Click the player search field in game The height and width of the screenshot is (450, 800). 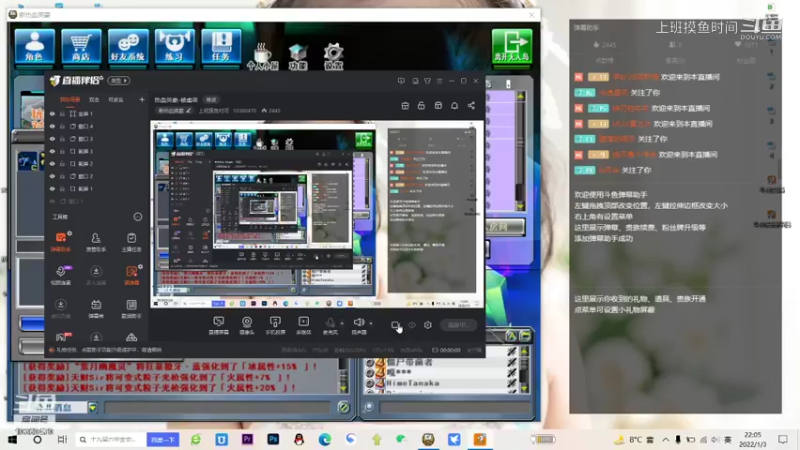455,407
